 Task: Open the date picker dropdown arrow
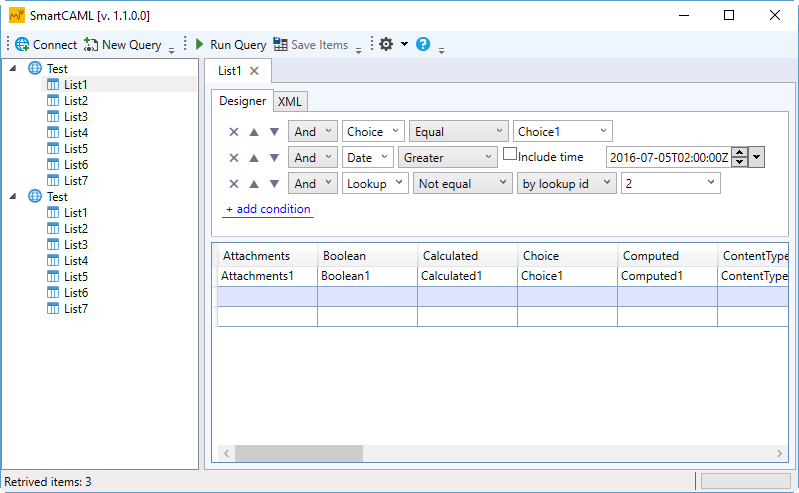(x=756, y=157)
